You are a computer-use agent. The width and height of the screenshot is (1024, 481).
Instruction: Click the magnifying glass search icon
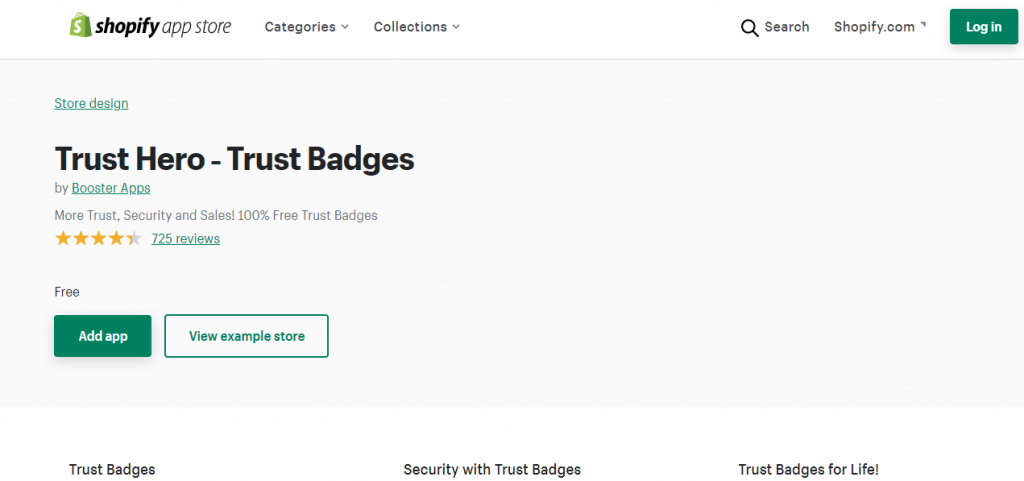pyautogui.click(x=750, y=28)
